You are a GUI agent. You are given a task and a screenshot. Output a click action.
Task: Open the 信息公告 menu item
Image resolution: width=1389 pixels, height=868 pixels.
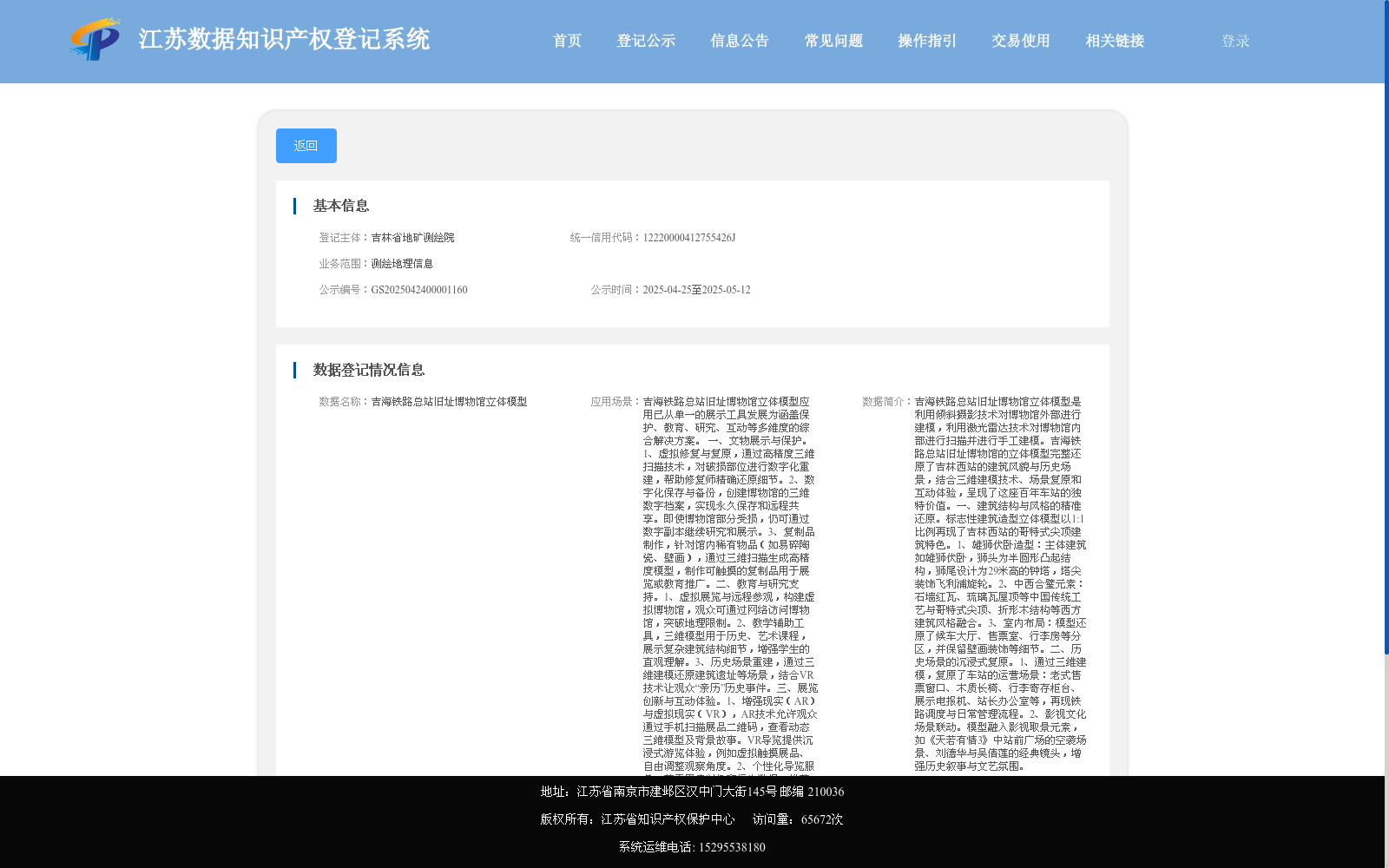pos(740,41)
